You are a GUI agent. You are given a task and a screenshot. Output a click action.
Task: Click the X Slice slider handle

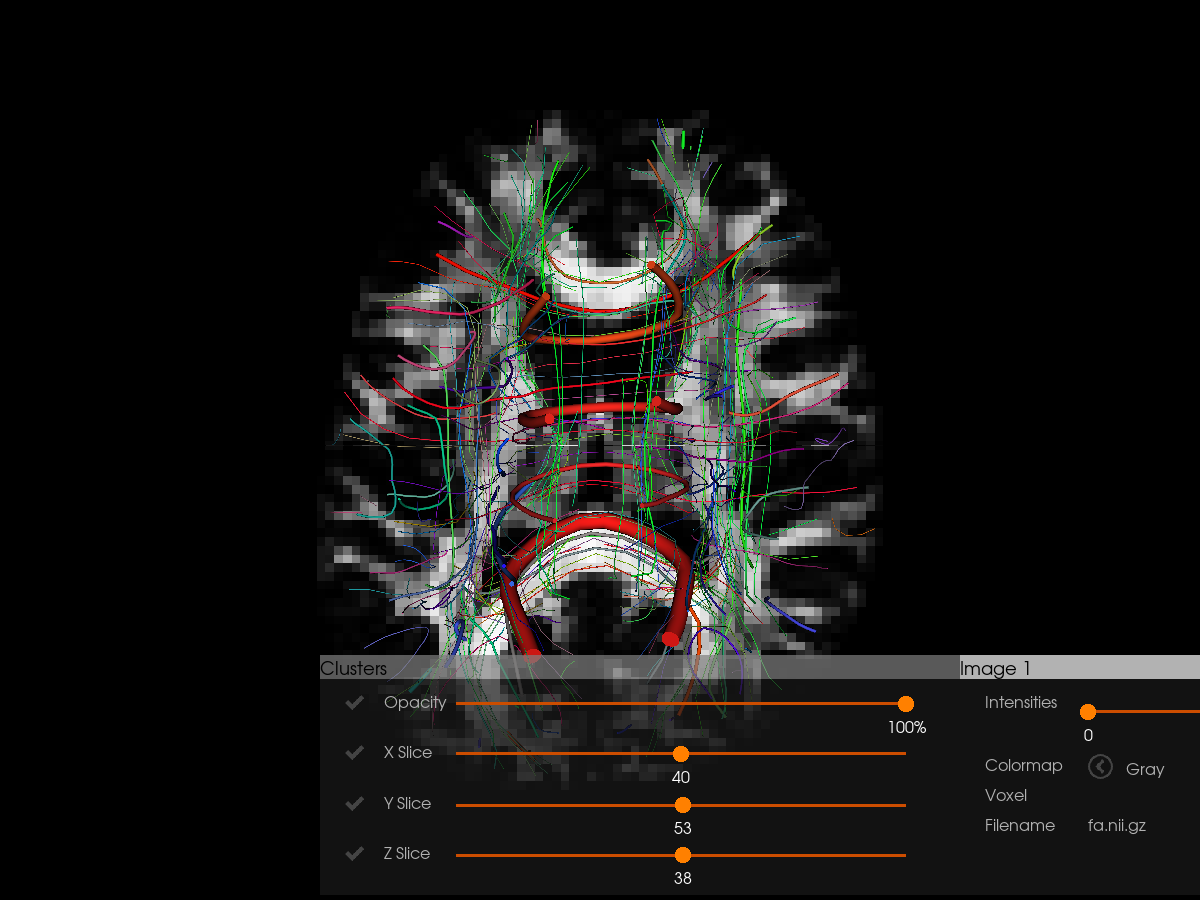tap(681, 754)
